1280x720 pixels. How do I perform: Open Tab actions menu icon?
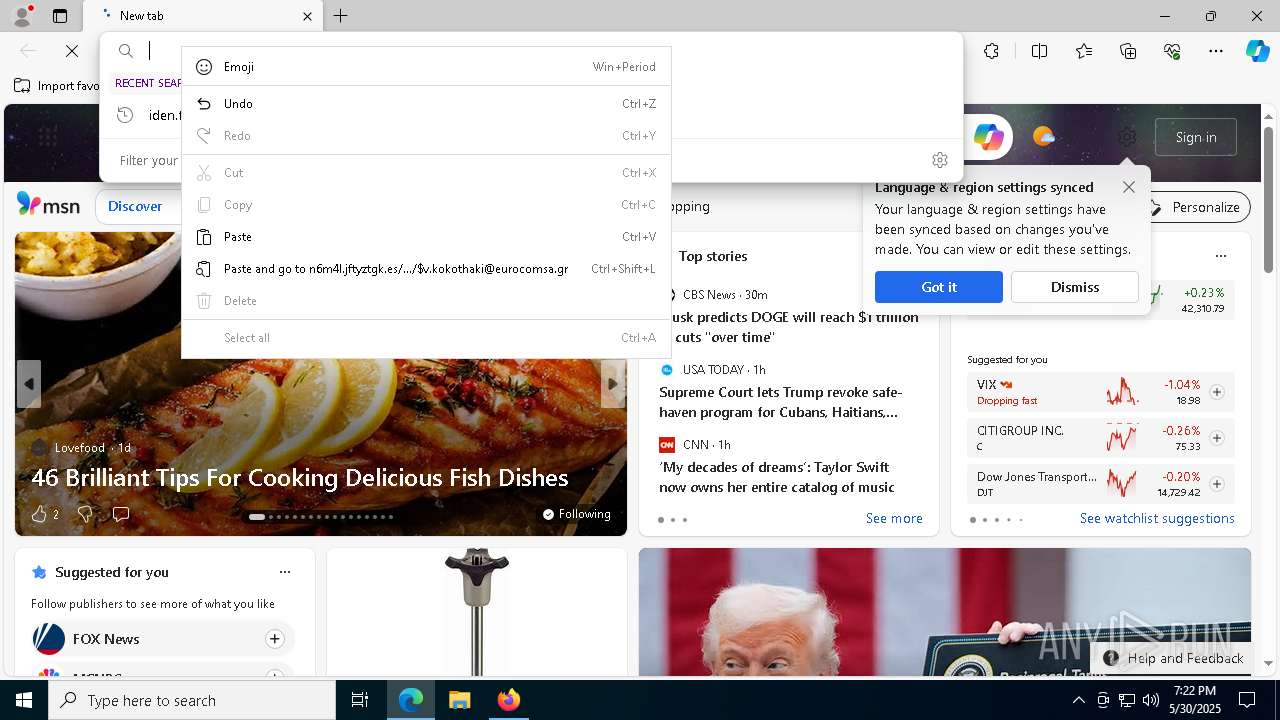coord(60,16)
